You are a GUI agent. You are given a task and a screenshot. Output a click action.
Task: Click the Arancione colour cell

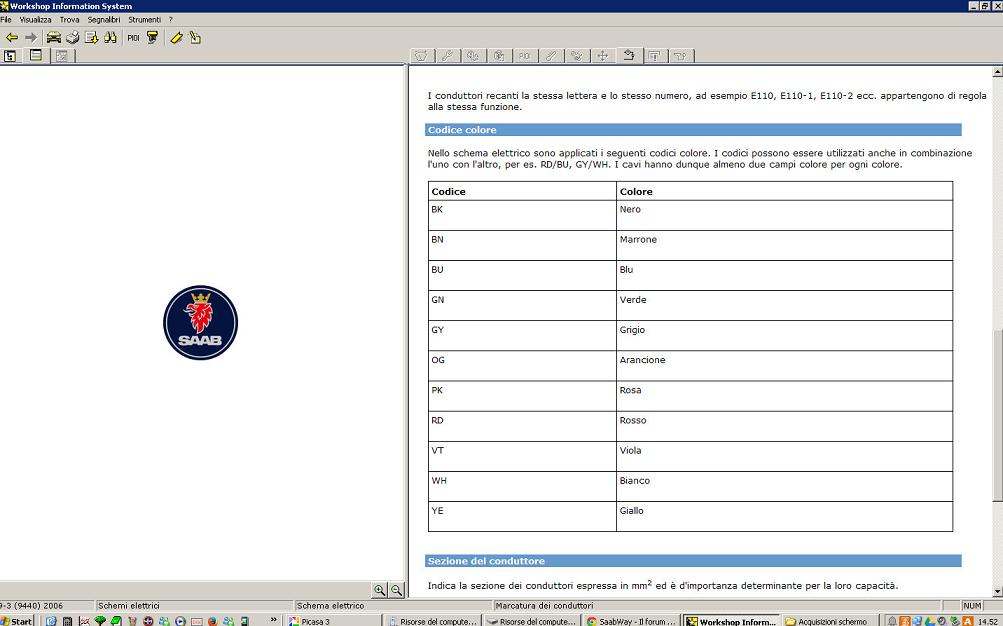click(x=784, y=366)
